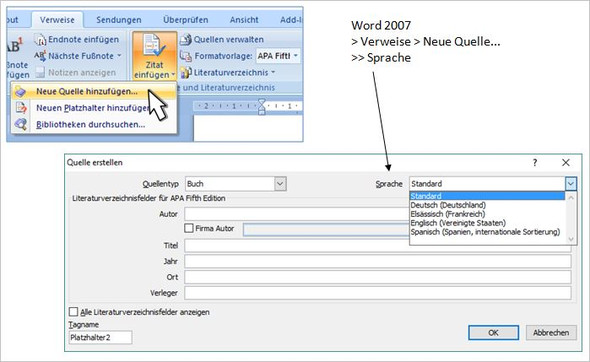Click the Literaturverzeichnis icon
This screenshot has width=590, height=362.
pyautogui.click(x=186, y=72)
